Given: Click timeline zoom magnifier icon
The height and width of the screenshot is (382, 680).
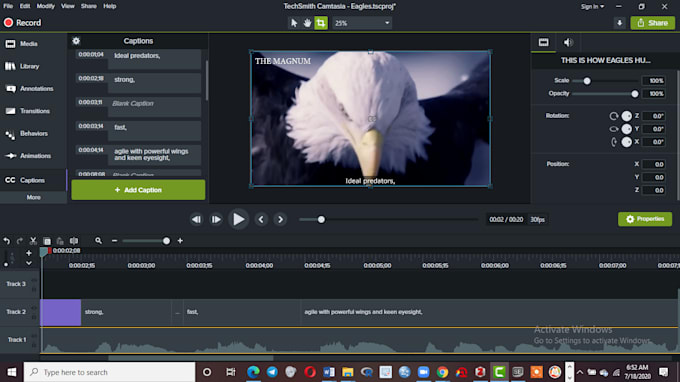Looking at the screenshot, I should coord(98,241).
